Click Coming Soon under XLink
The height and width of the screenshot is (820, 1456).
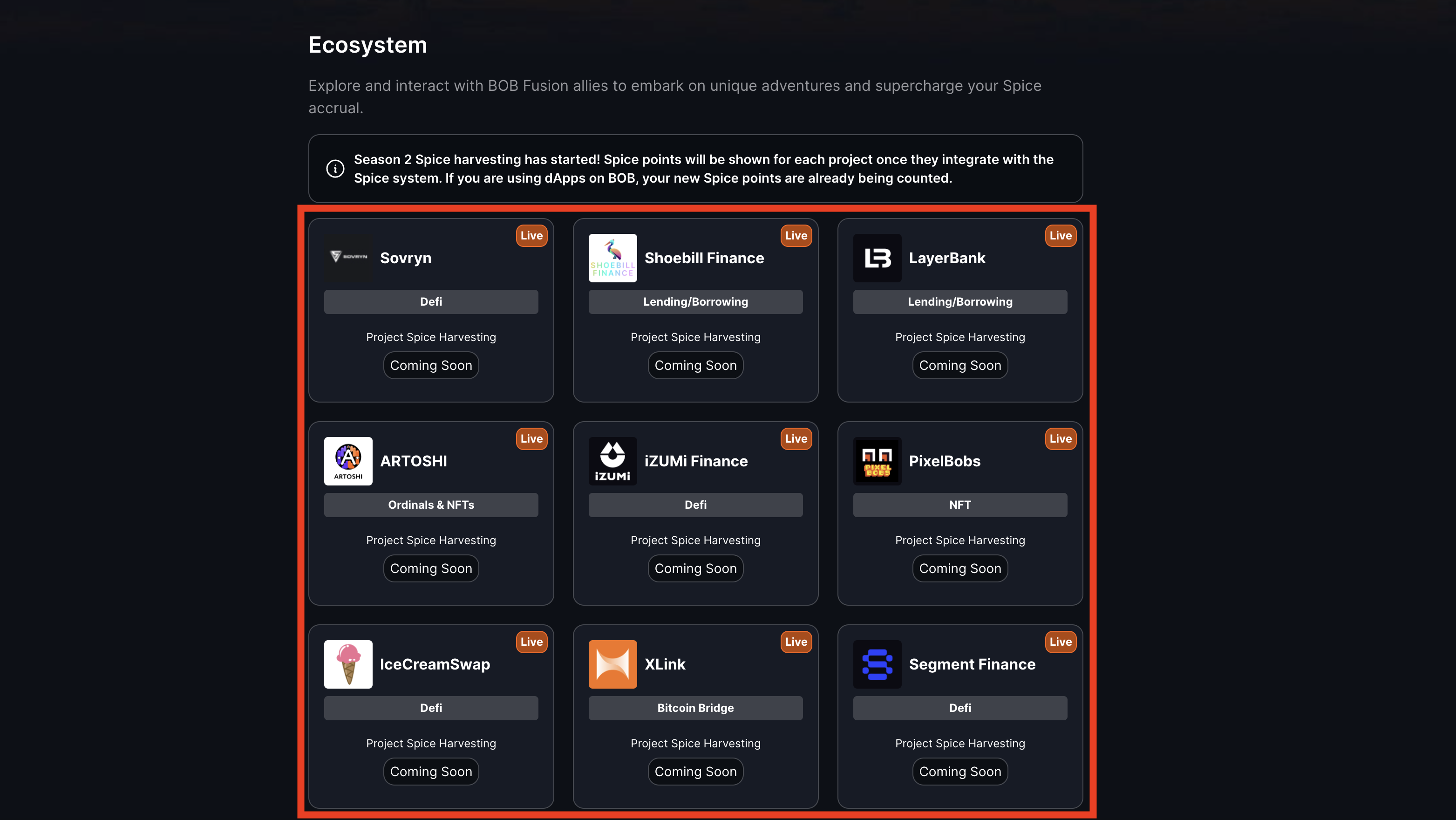695,772
